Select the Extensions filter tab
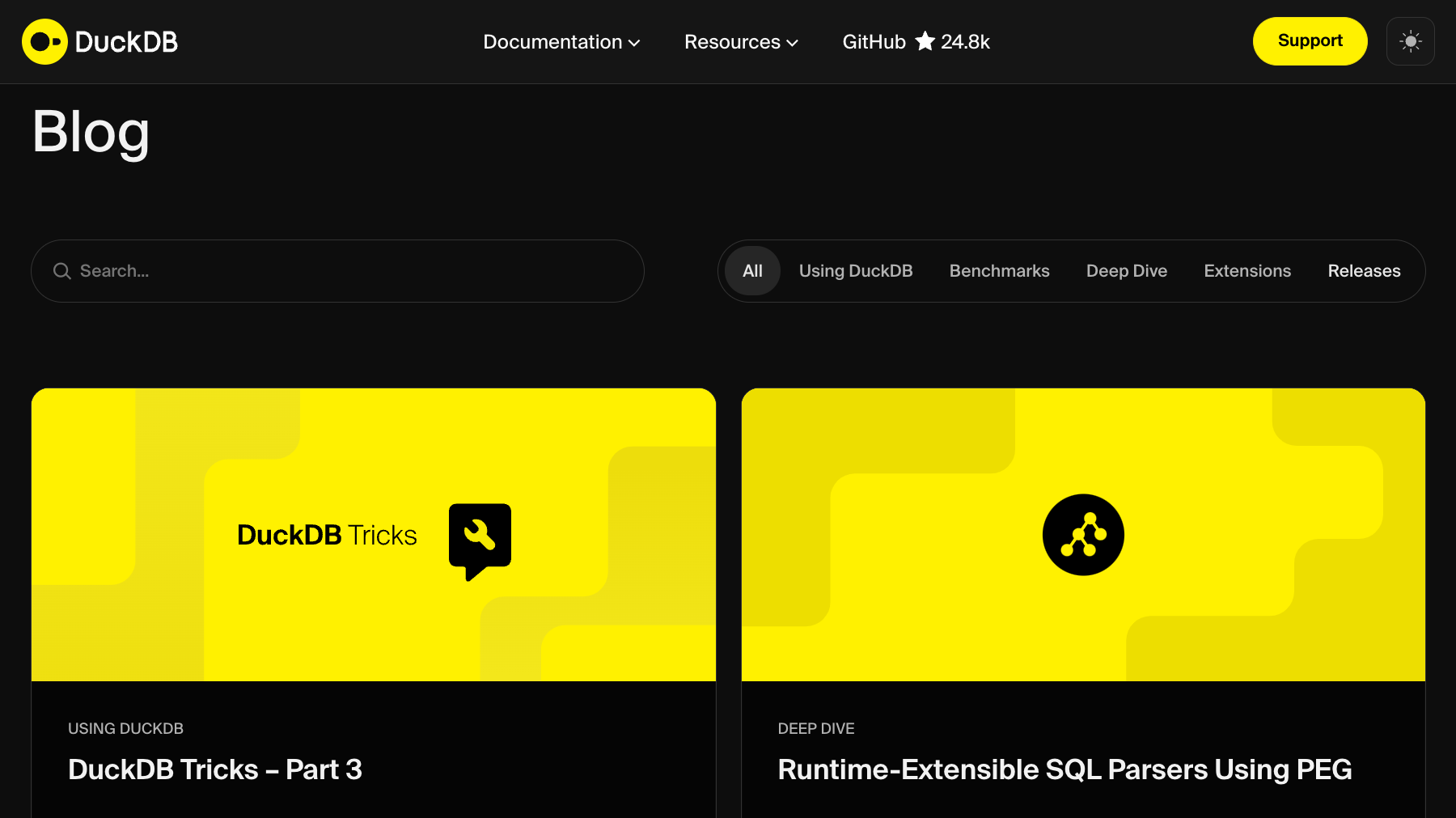The height and width of the screenshot is (818, 1456). pyautogui.click(x=1247, y=271)
